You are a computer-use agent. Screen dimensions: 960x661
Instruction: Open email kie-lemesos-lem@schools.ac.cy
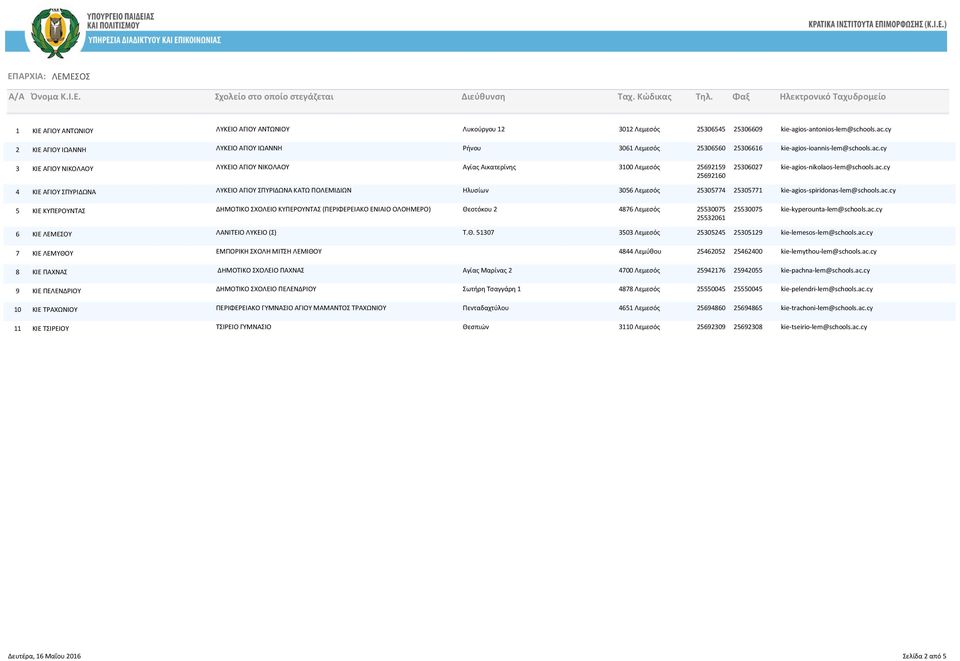coord(827,233)
